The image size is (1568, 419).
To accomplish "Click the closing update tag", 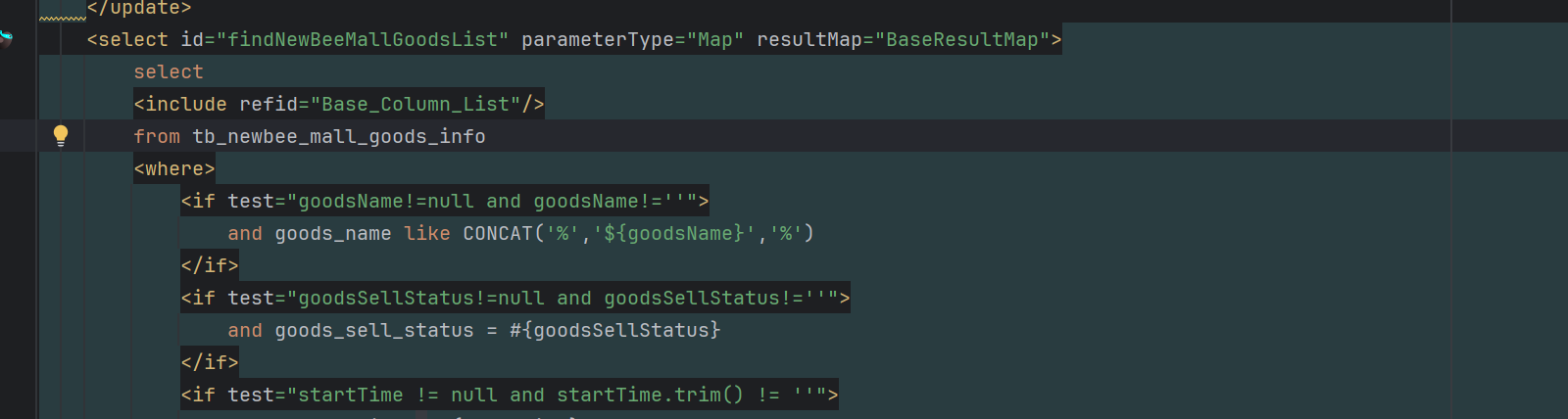I will tap(138, 9).
